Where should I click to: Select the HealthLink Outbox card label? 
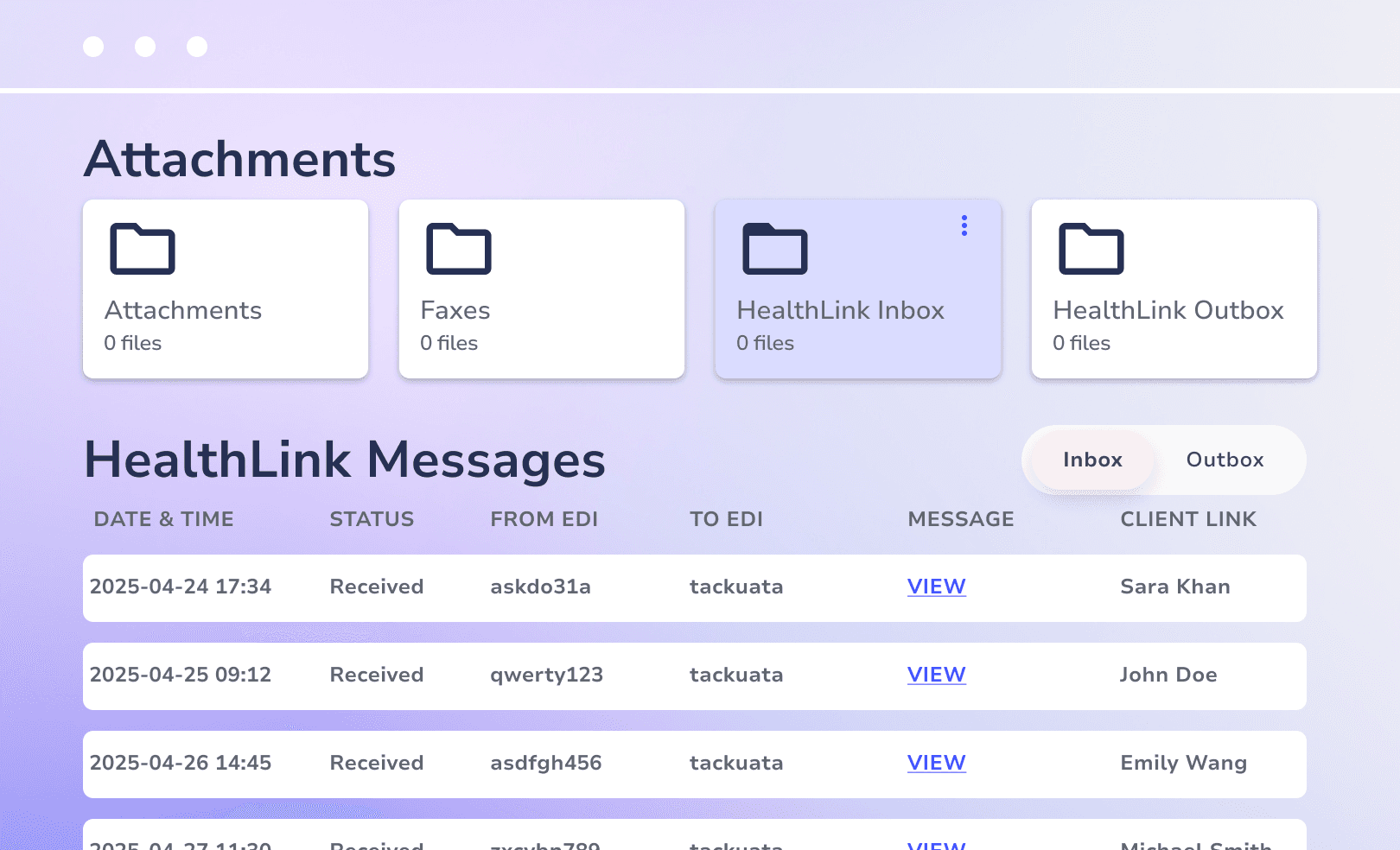point(1168,310)
